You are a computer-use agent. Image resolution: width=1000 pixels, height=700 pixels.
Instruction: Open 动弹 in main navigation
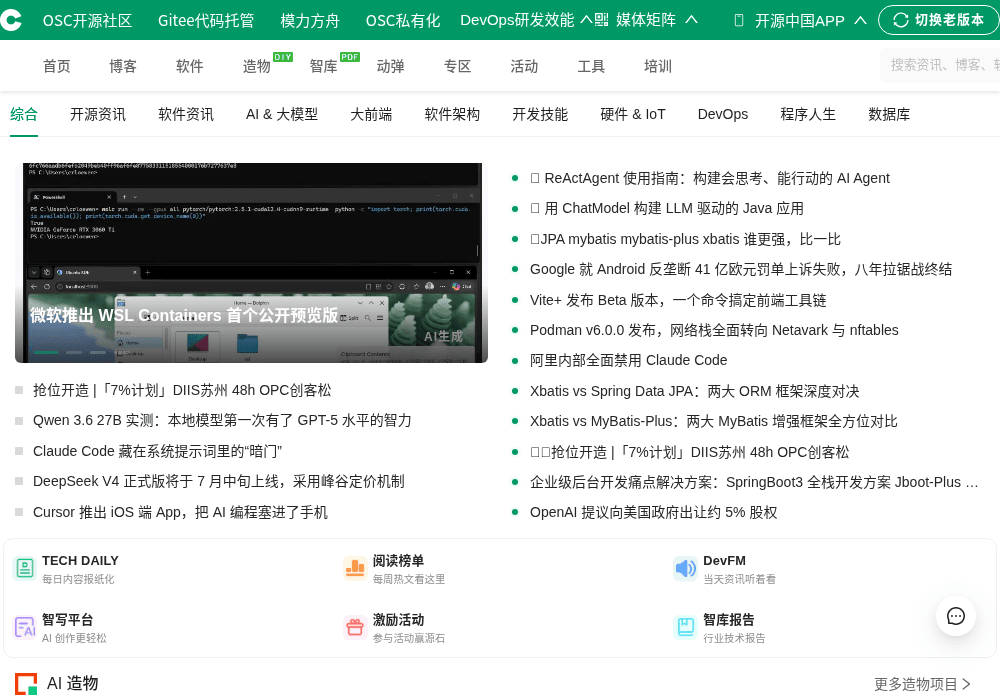390,66
